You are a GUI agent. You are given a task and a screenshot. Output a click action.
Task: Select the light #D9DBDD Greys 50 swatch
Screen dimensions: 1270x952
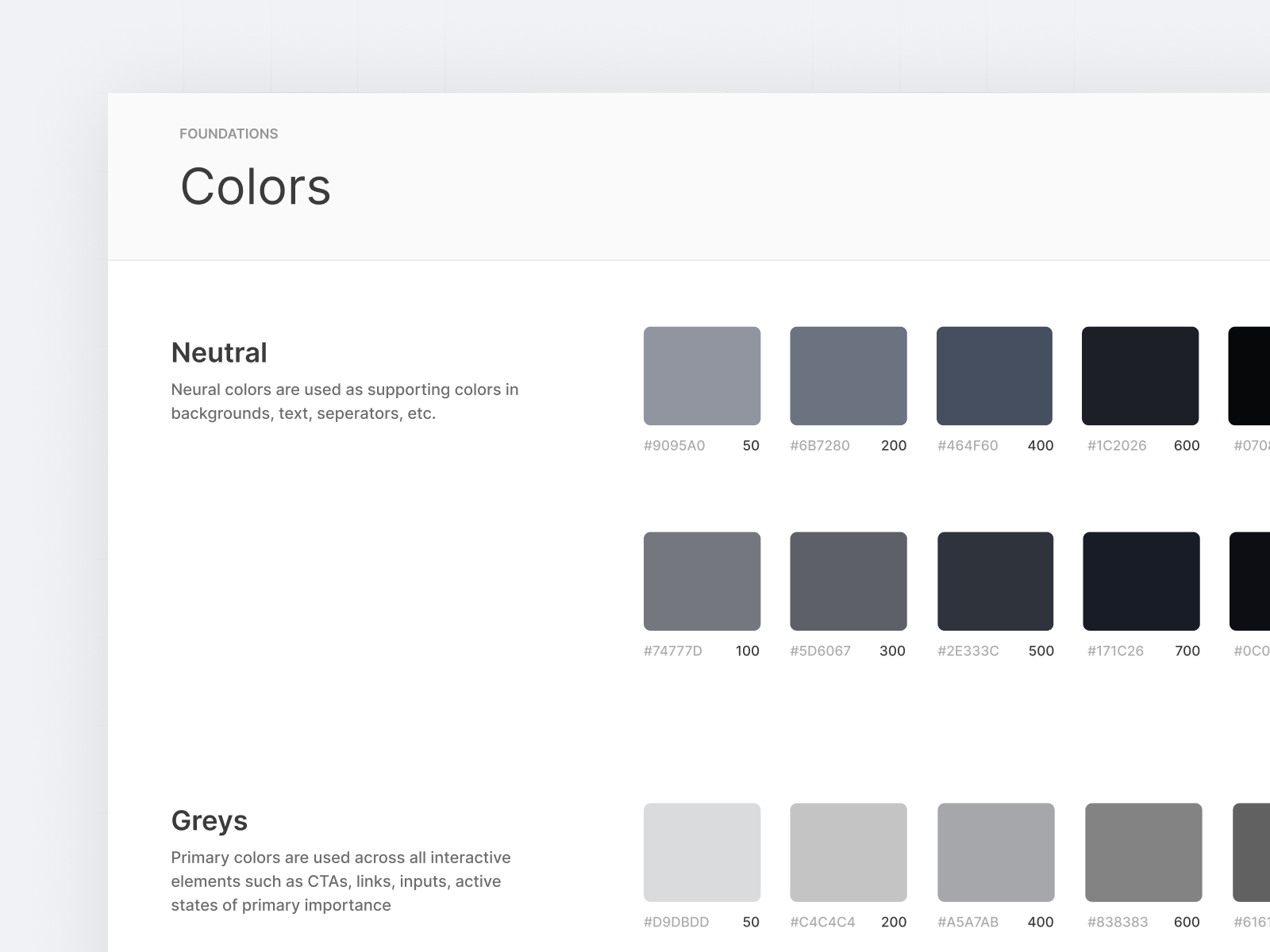tap(702, 852)
